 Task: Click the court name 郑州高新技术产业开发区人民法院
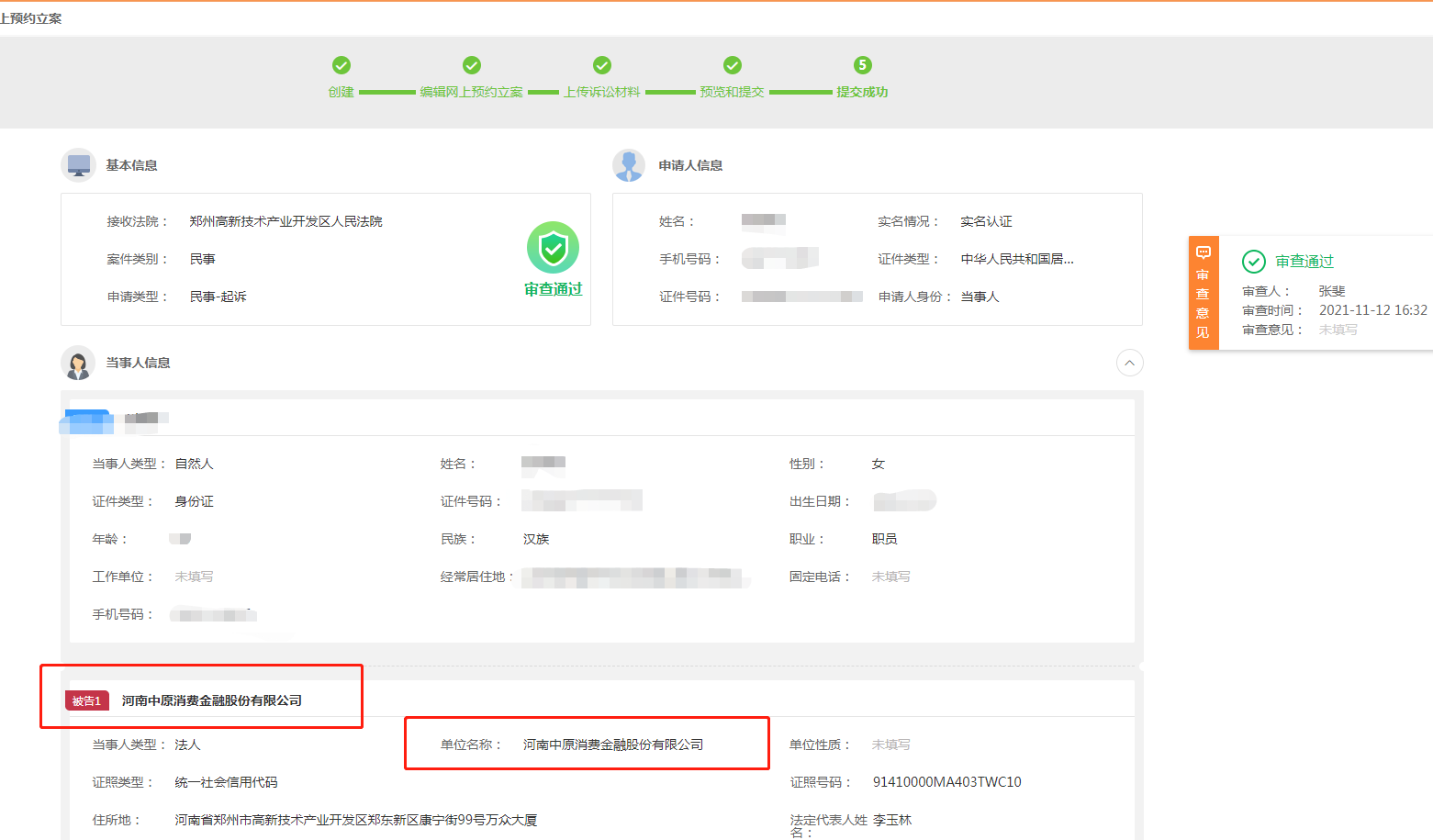click(x=286, y=221)
